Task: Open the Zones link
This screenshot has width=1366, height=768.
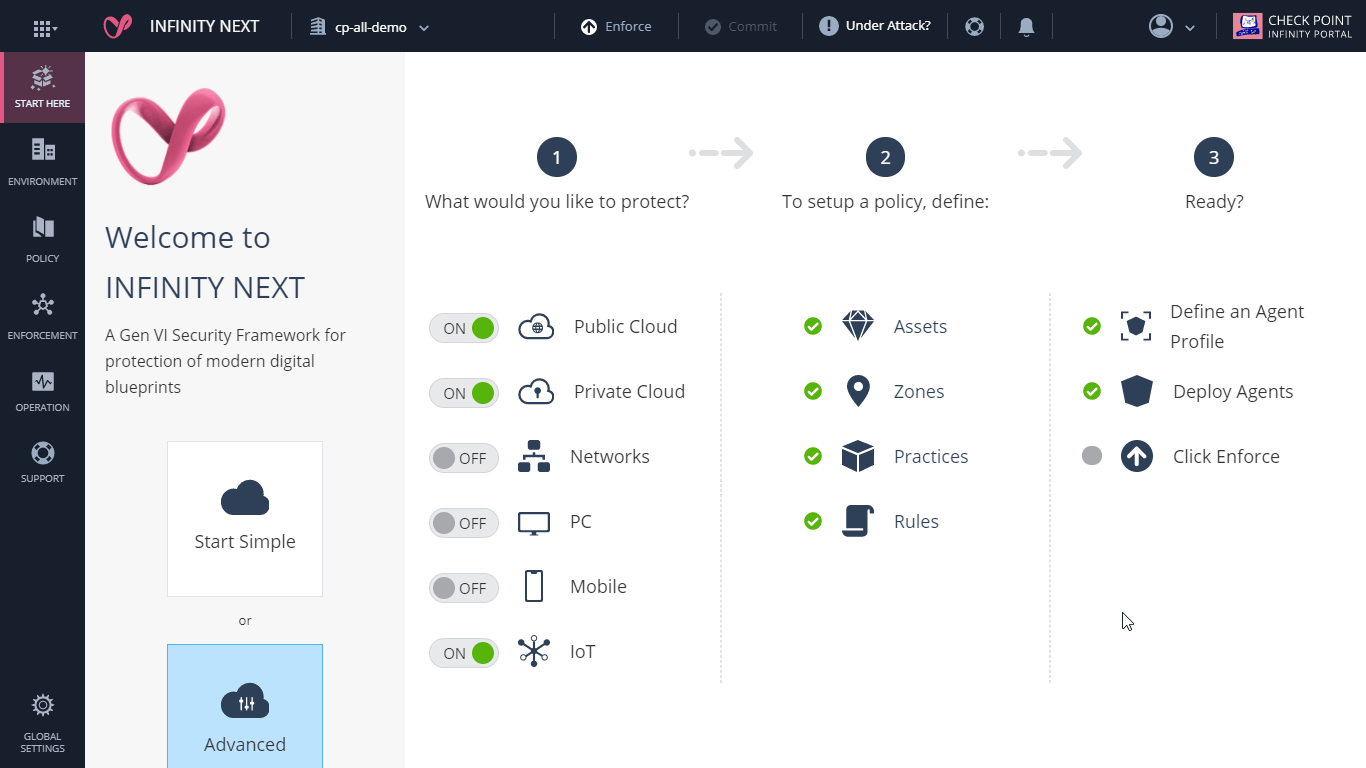Action: point(919,391)
